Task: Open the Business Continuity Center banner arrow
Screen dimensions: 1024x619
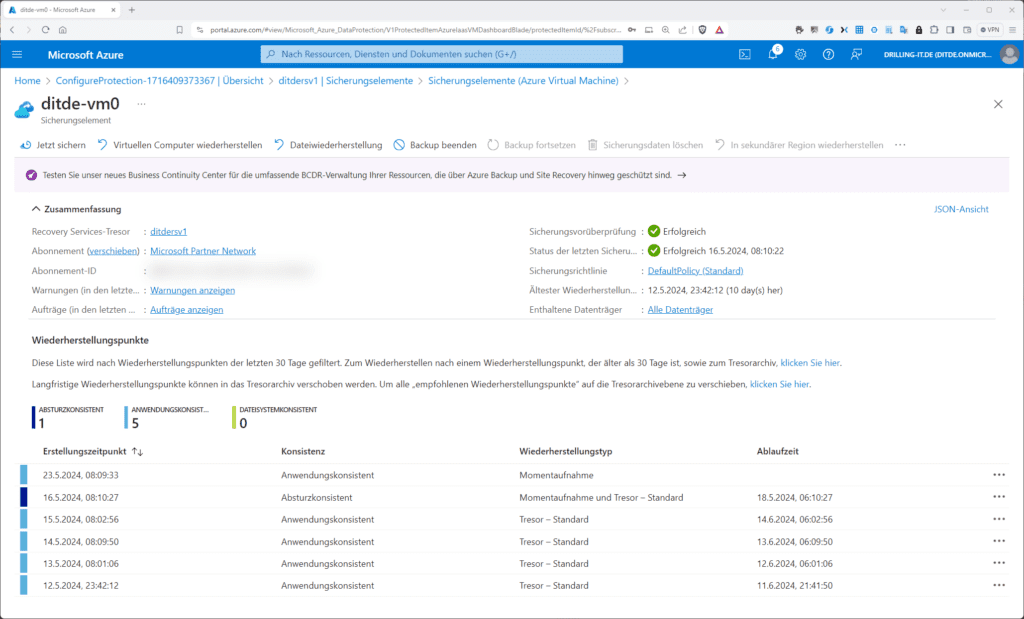Action: [682, 175]
